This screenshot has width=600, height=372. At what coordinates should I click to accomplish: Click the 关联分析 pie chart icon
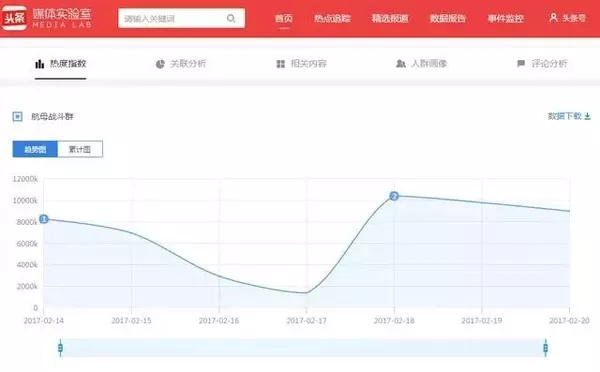coord(160,64)
